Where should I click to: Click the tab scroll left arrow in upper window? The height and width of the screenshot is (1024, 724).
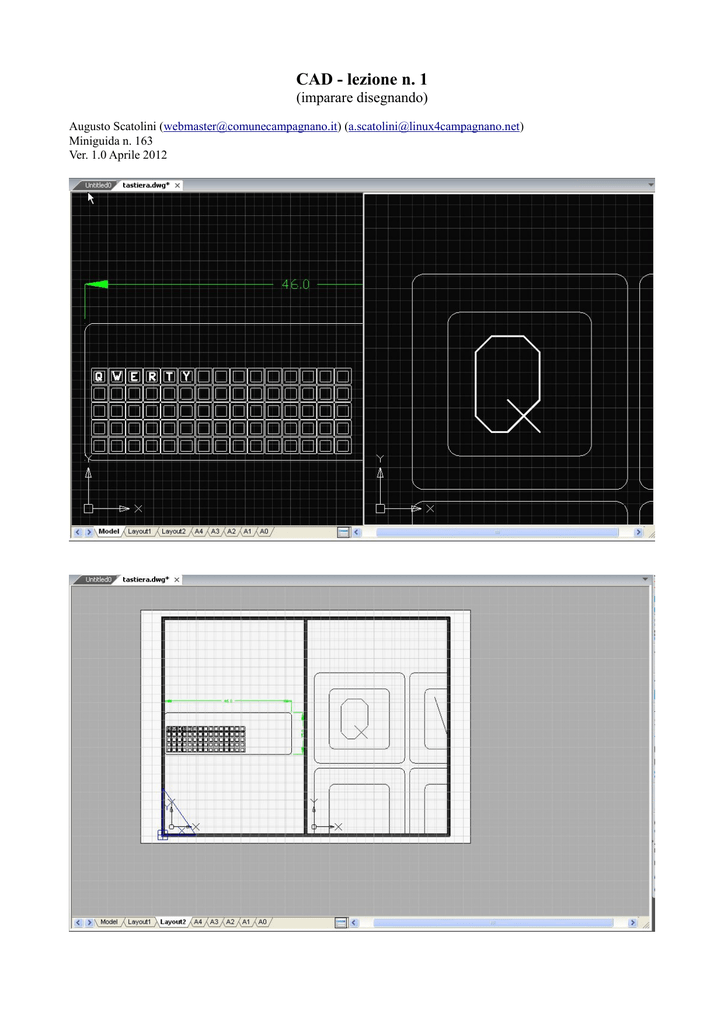(x=76, y=532)
